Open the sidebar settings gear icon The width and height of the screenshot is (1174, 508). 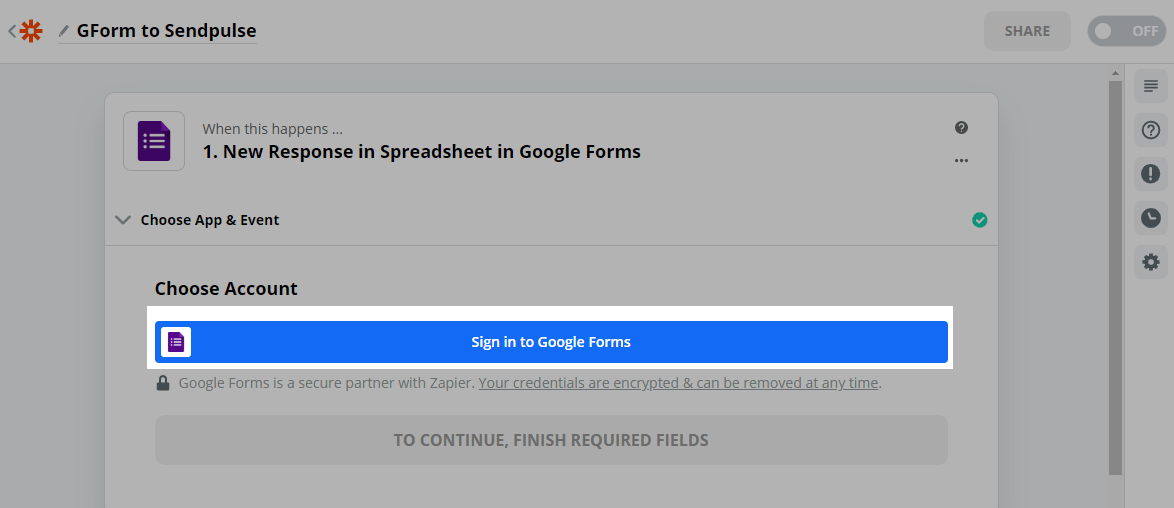[x=1151, y=262]
